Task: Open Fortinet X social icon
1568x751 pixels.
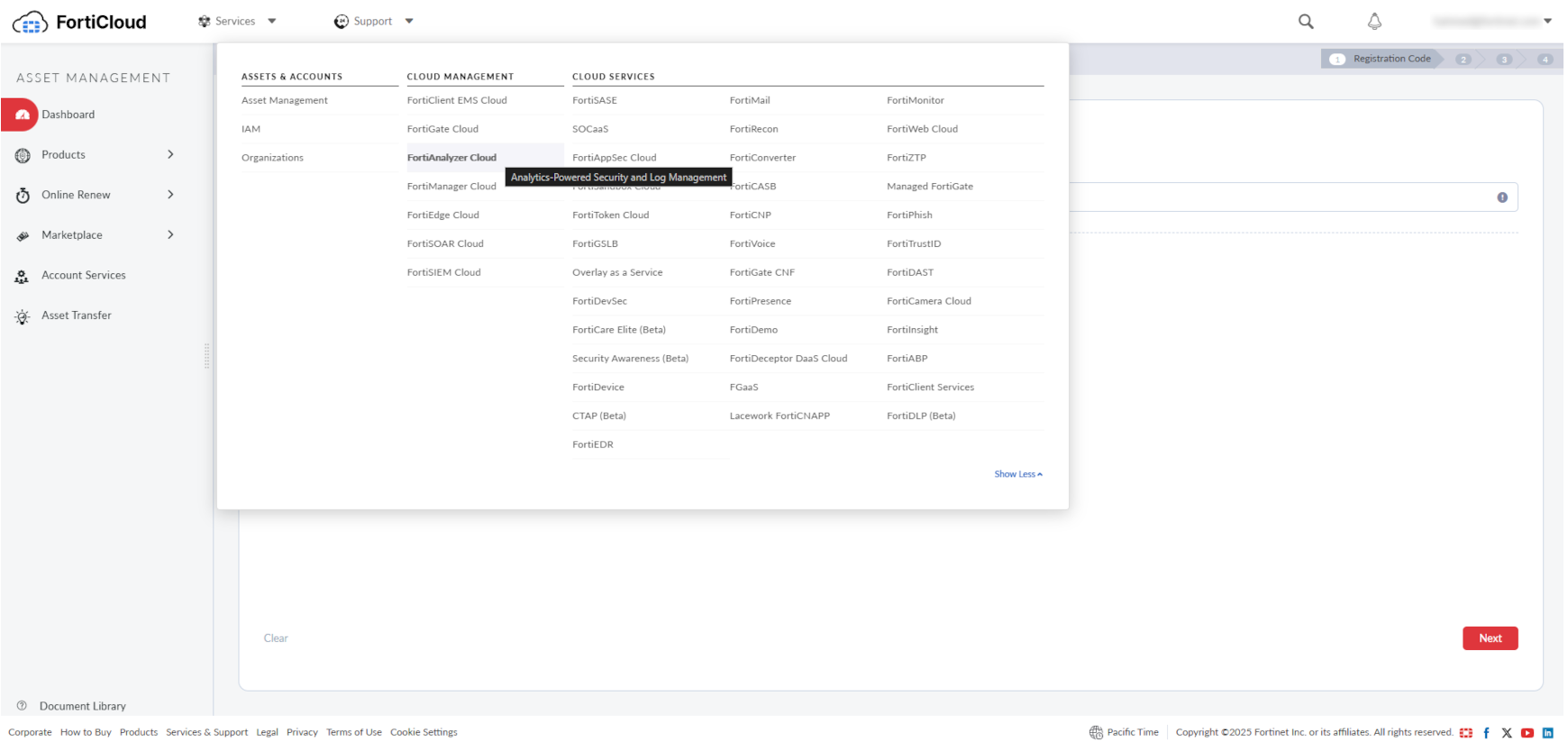Action: point(1507,733)
